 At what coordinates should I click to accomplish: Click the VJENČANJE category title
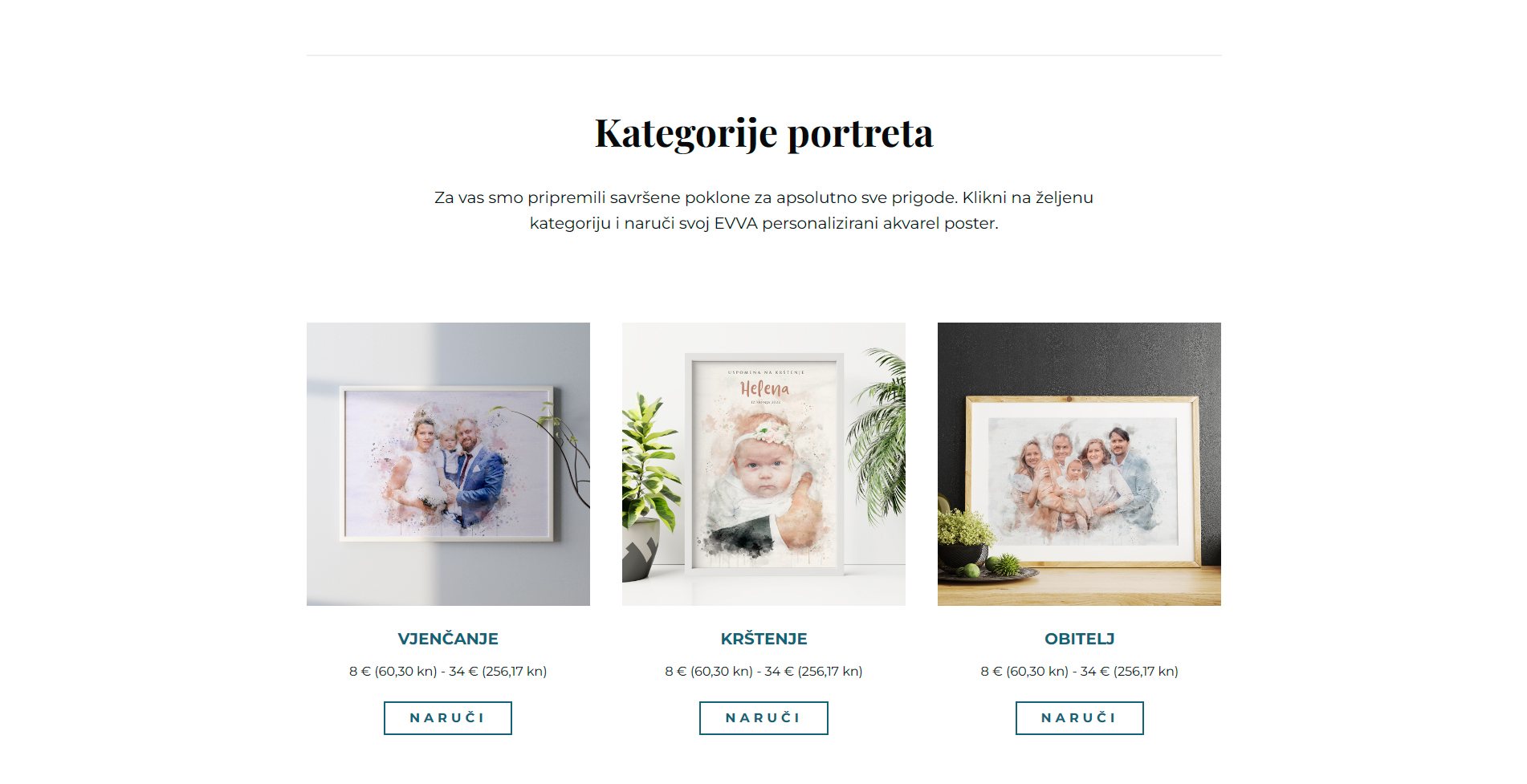pyautogui.click(x=448, y=639)
